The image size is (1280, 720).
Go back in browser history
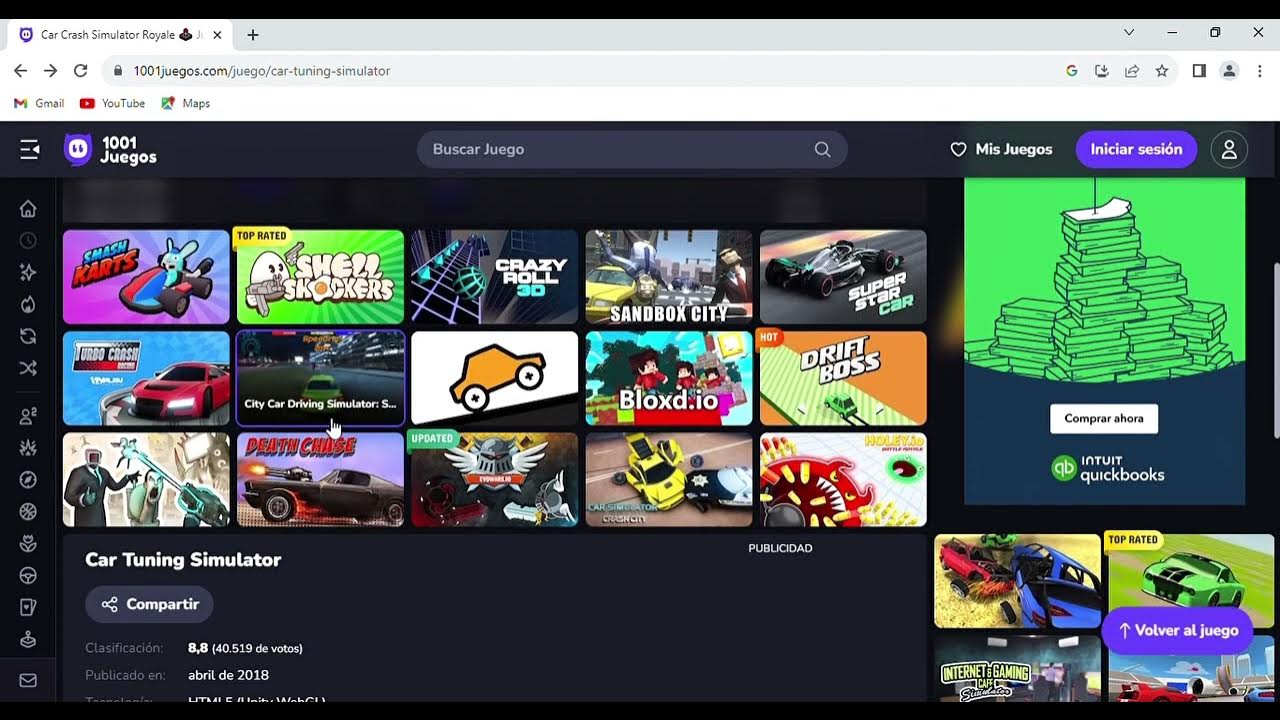tap(20, 71)
